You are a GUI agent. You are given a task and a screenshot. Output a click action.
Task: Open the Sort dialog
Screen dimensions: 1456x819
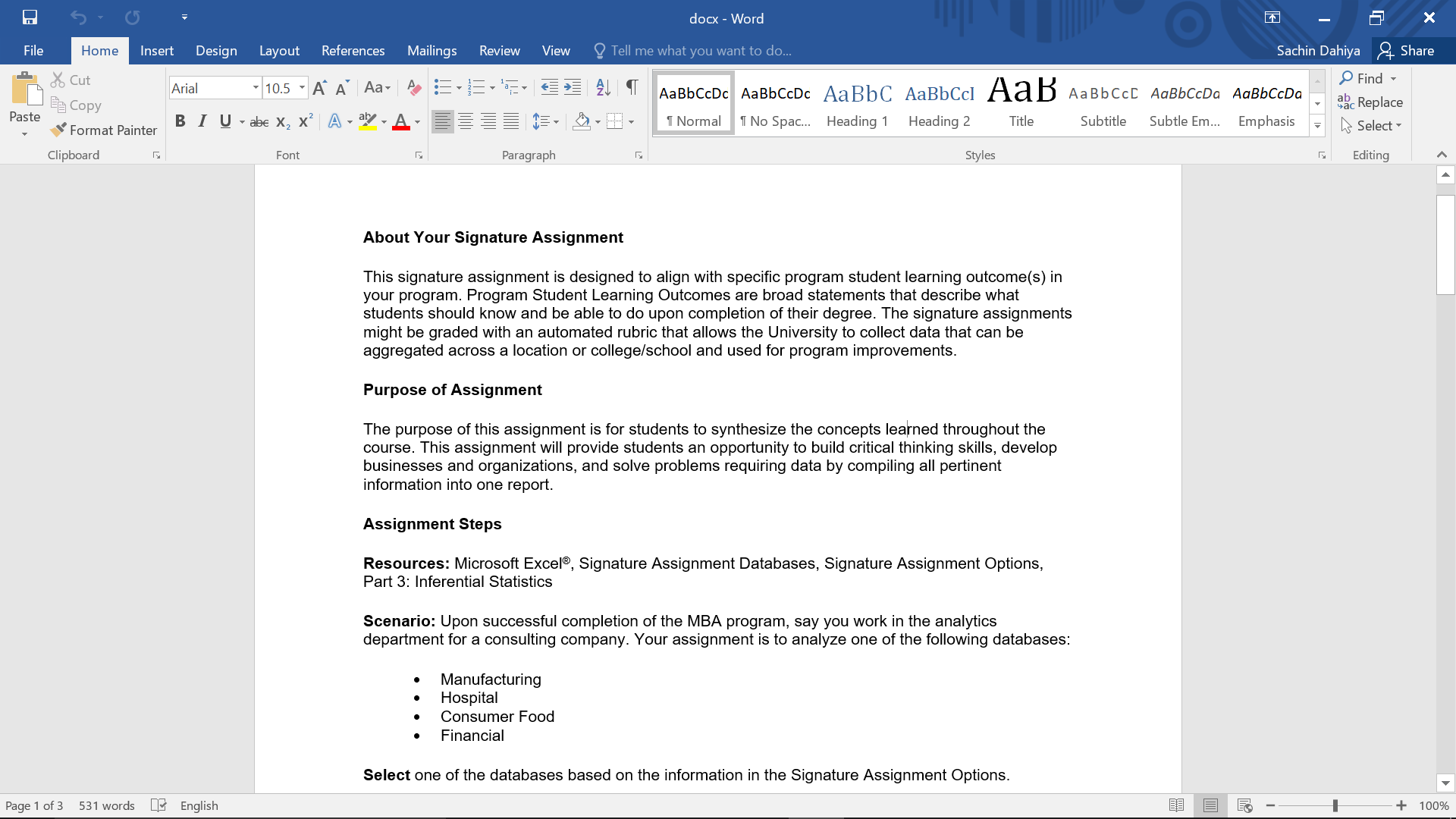(603, 87)
